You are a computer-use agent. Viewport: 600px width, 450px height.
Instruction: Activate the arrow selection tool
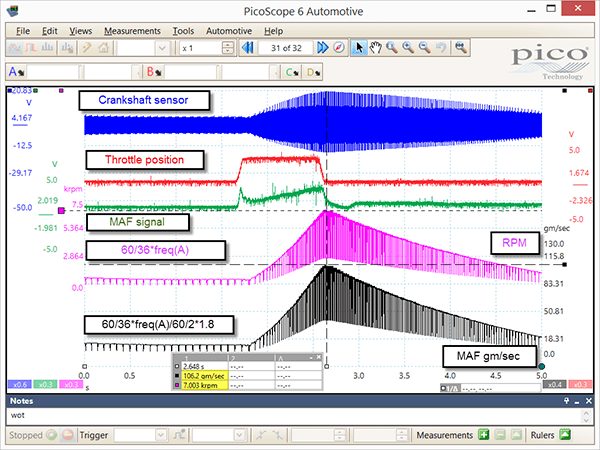(x=359, y=48)
